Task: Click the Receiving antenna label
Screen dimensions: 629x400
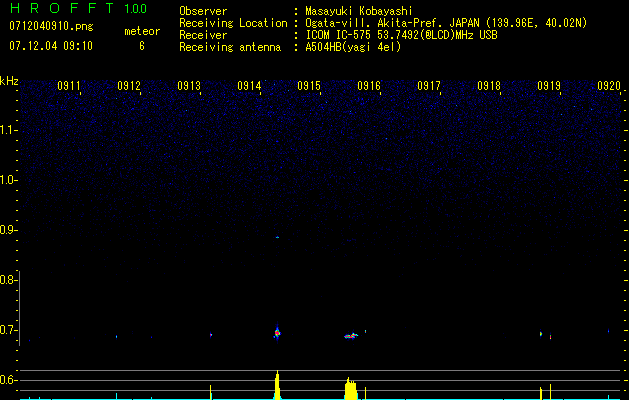Action: tap(230, 47)
